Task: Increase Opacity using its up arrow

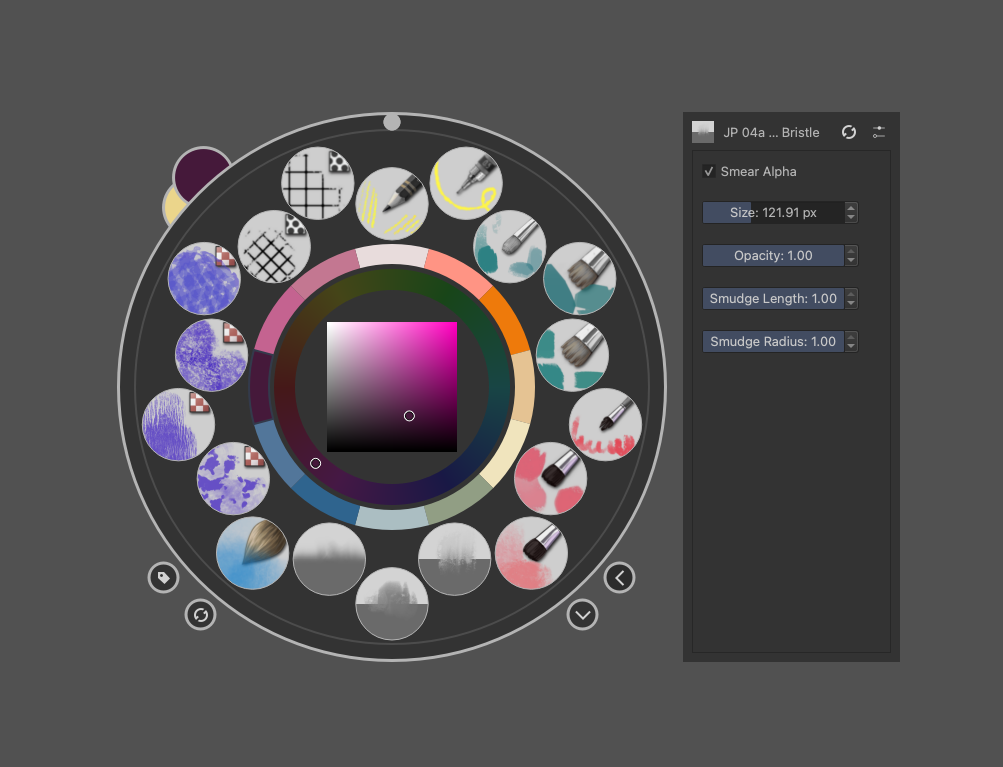Action: [851, 250]
